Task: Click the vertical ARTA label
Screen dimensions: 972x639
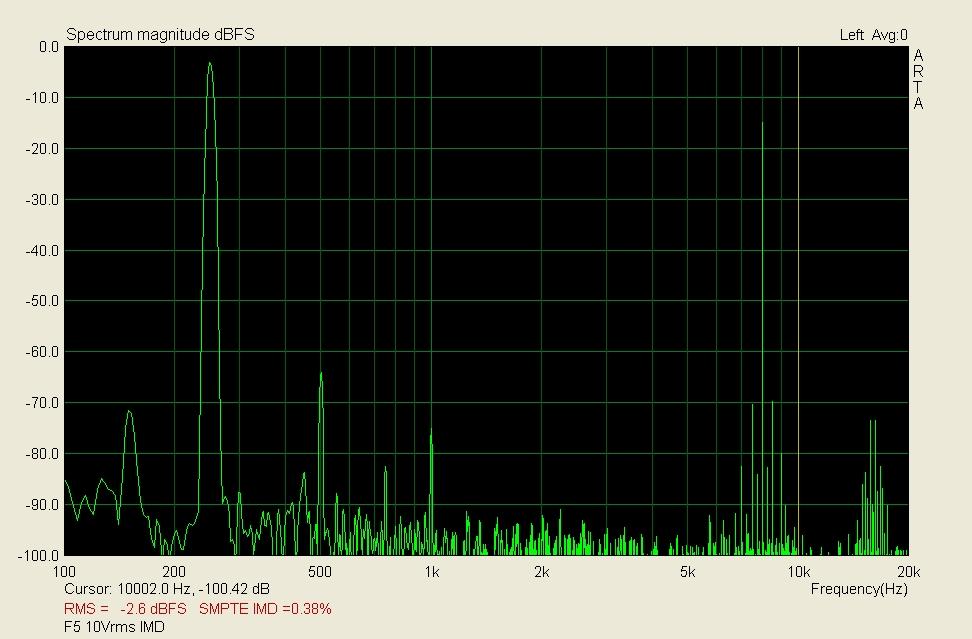Action: click(918, 80)
